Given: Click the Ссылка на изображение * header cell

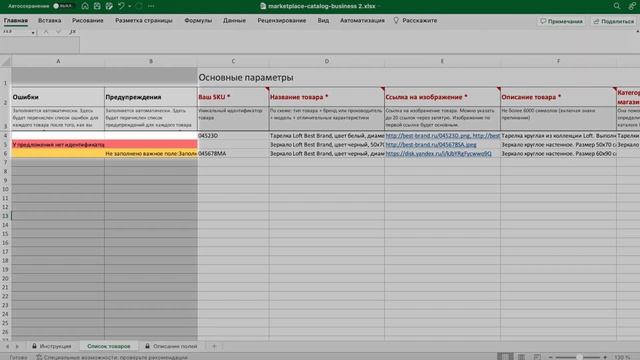Looking at the screenshot, I should (x=442, y=97).
